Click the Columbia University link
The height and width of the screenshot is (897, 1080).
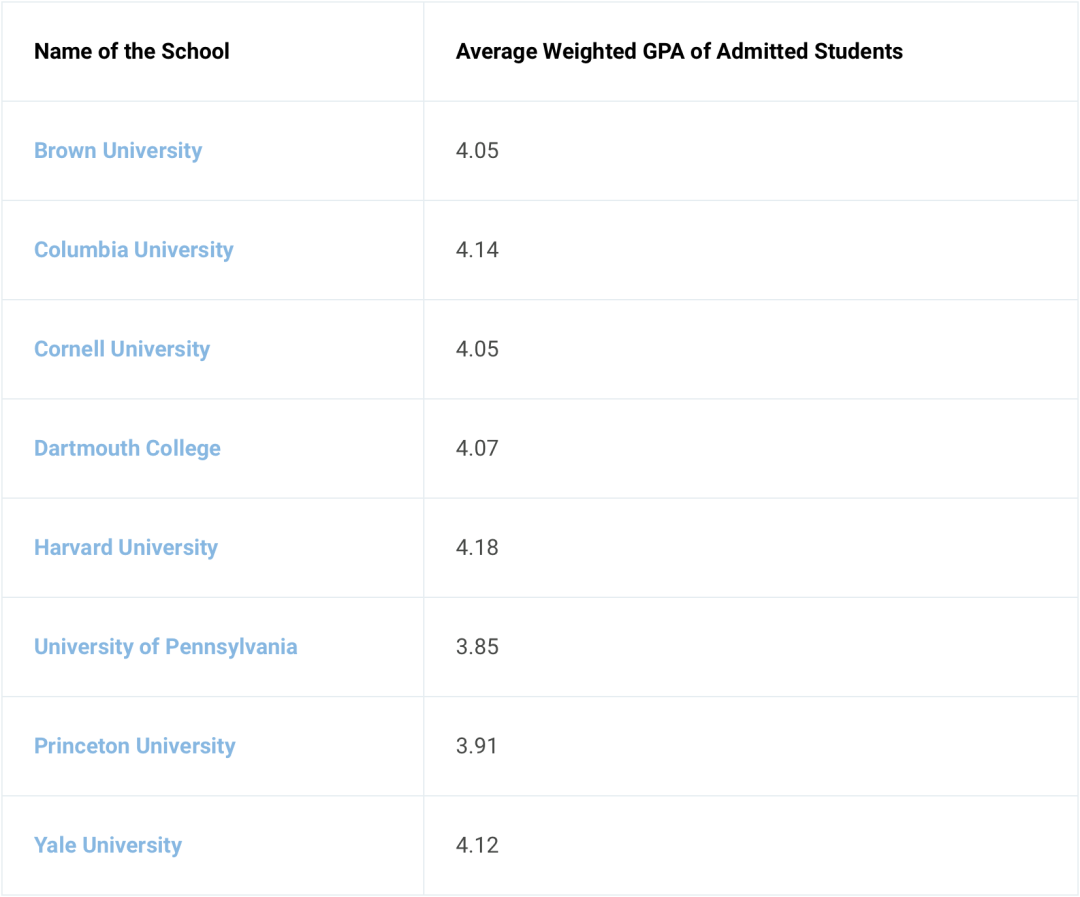click(x=133, y=250)
